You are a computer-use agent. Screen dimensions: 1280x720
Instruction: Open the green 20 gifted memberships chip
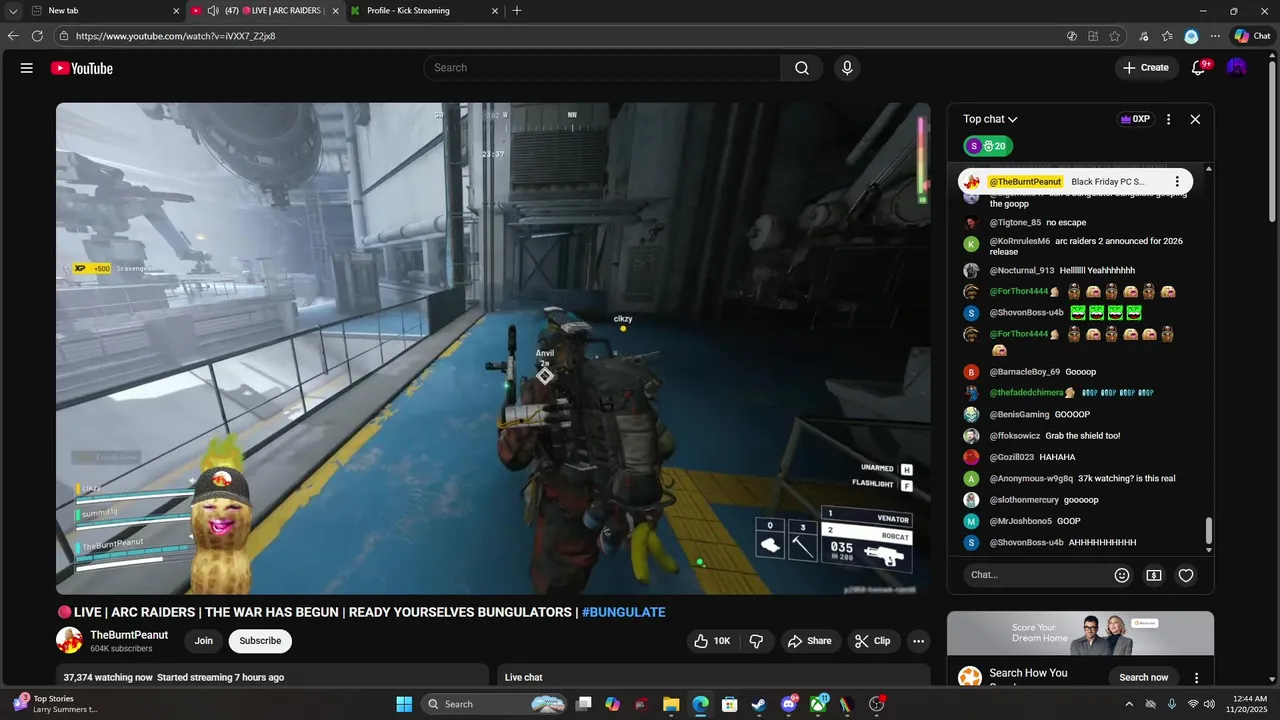point(988,146)
